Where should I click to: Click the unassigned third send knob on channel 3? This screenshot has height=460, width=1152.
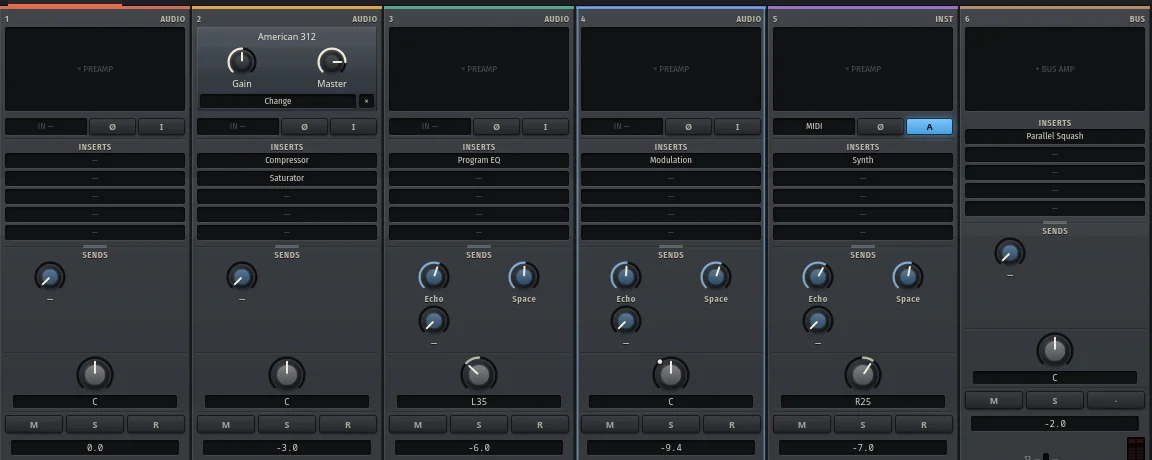click(433, 321)
